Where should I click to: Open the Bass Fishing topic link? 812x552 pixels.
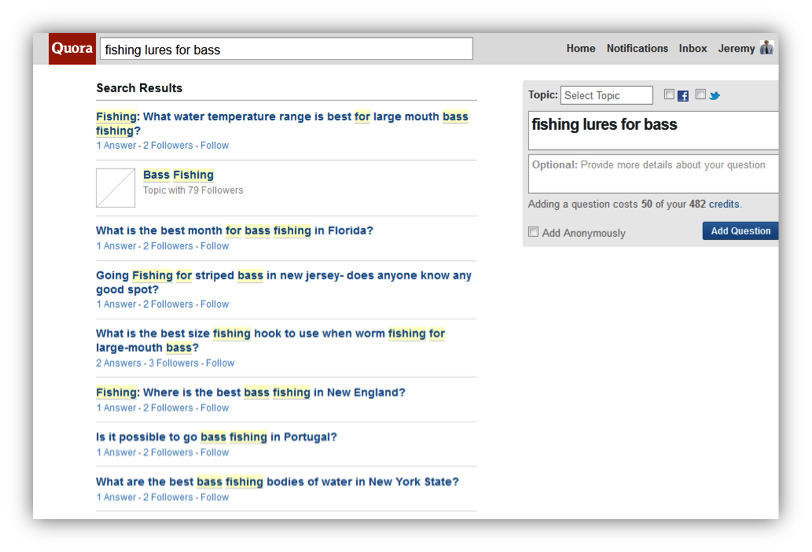tap(178, 175)
